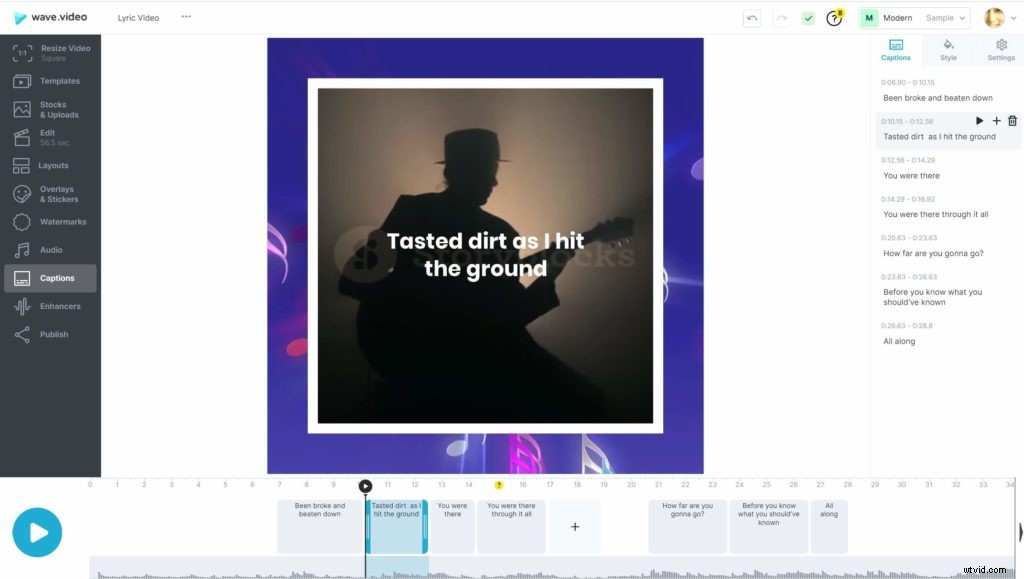This screenshot has width=1024, height=579.
Task: Switch to the Style tab
Action: pos(948,50)
